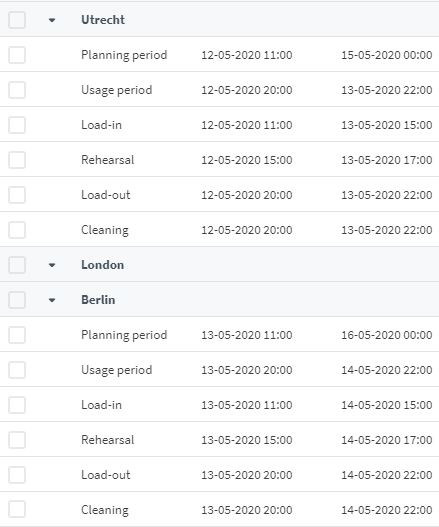Open Berlin Rehearsal row label
The image size is (439, 527).
pyautogui.click(x=108, y=440)
